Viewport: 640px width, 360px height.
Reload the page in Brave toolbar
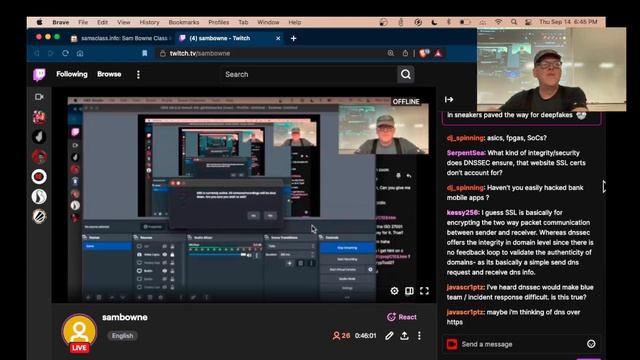tap(65, 53)
